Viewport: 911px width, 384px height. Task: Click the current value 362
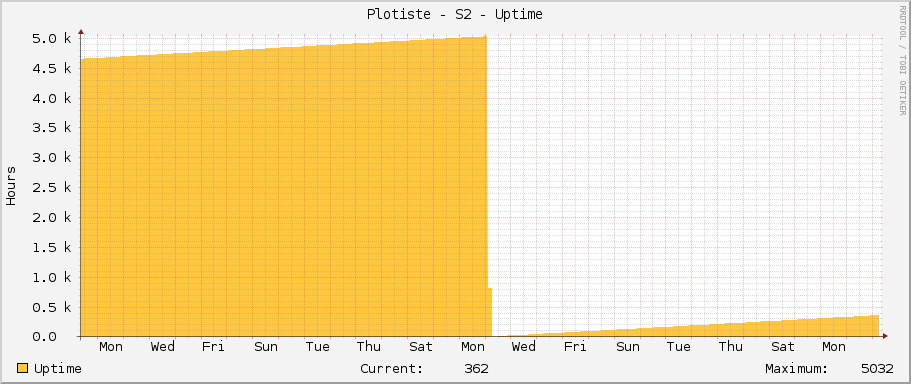click(x=476, y=369)
